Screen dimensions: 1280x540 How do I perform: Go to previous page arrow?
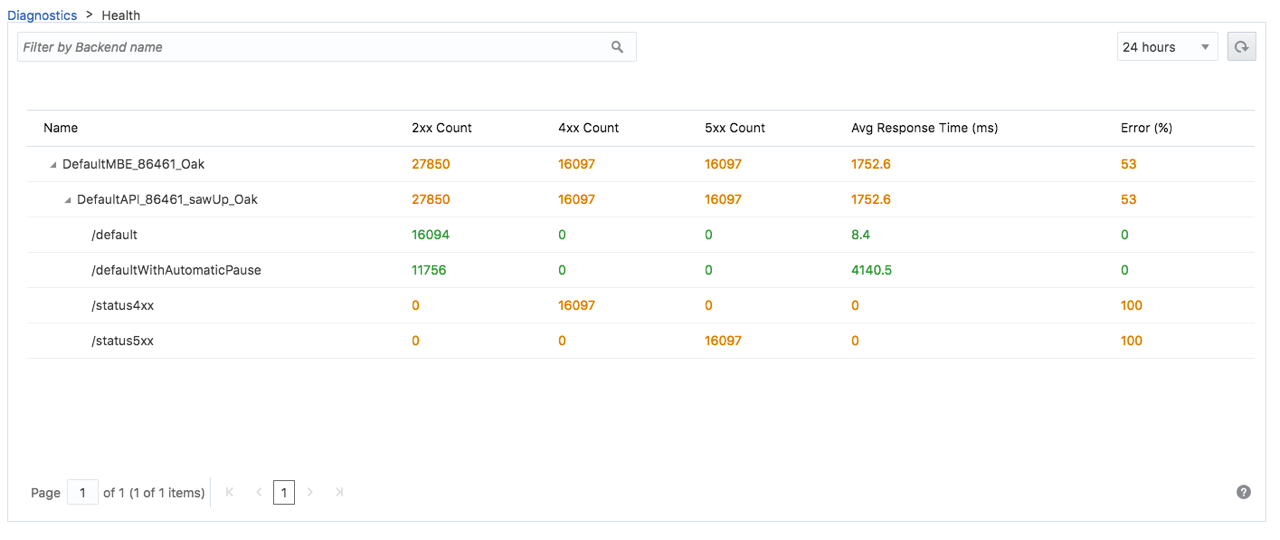(x=259, y=492)
